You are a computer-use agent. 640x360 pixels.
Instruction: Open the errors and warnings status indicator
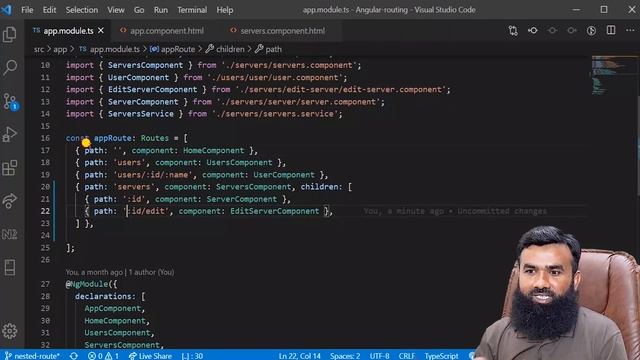click(103, 356)
